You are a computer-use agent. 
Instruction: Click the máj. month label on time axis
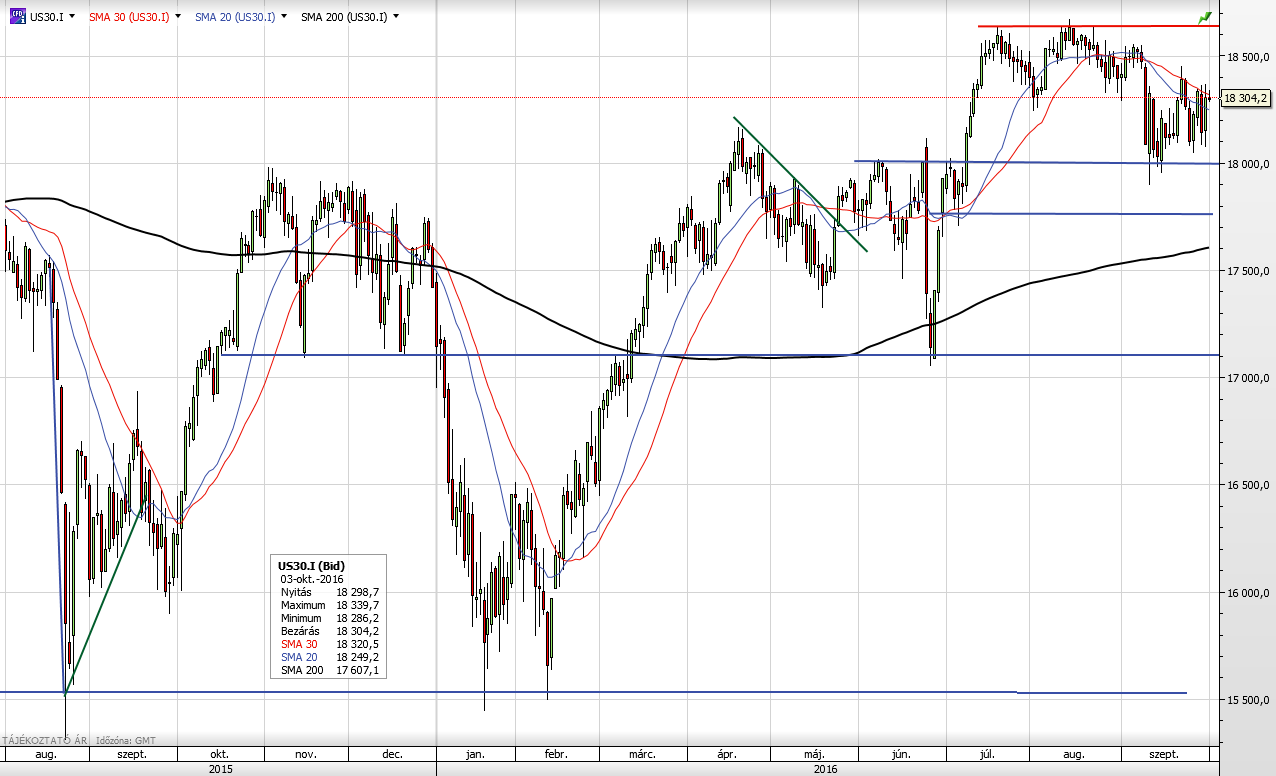(812, 753)
